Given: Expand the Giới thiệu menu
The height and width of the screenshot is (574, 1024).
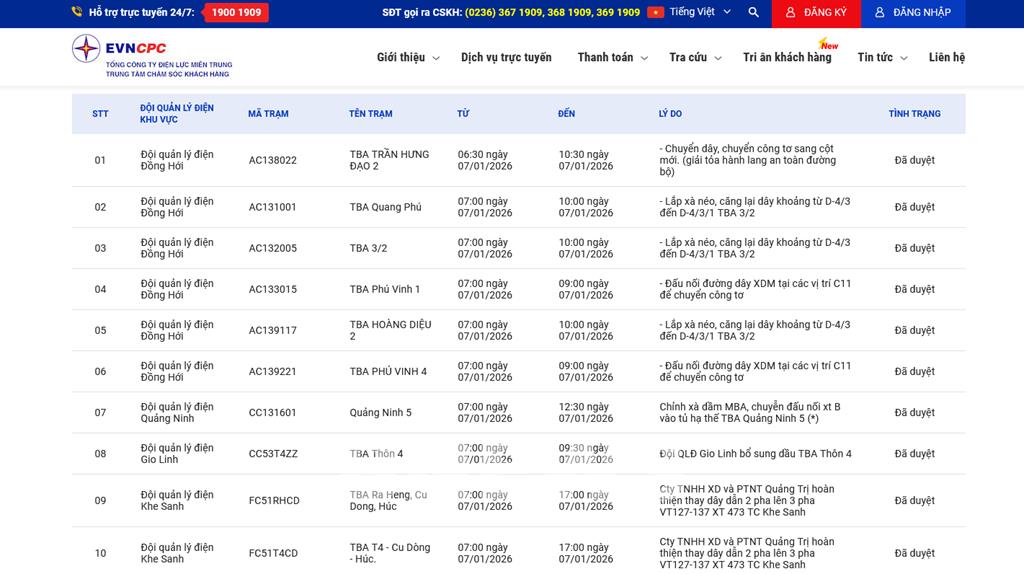Looking at the screenshot, I should click(407, 58).
